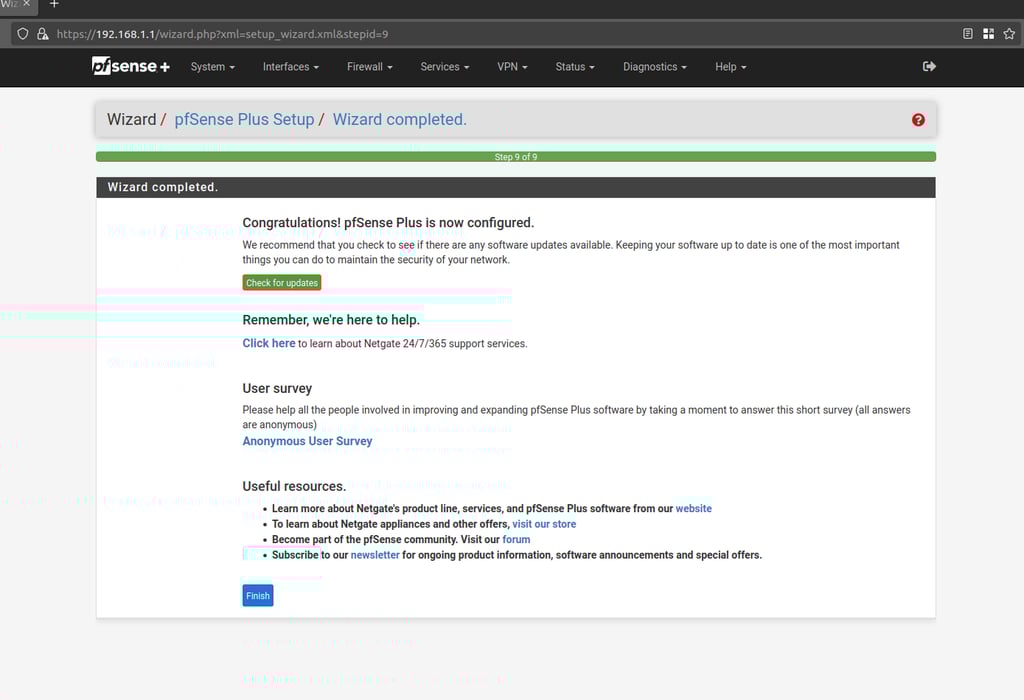Click the 'Step 9 of 9' progress bar
The image size is (1024, 700).
click(x=516, y=157)
